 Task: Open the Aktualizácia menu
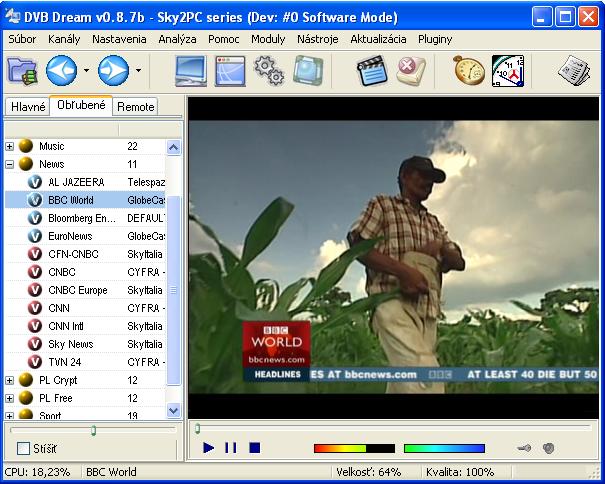[x=378, y=39]
